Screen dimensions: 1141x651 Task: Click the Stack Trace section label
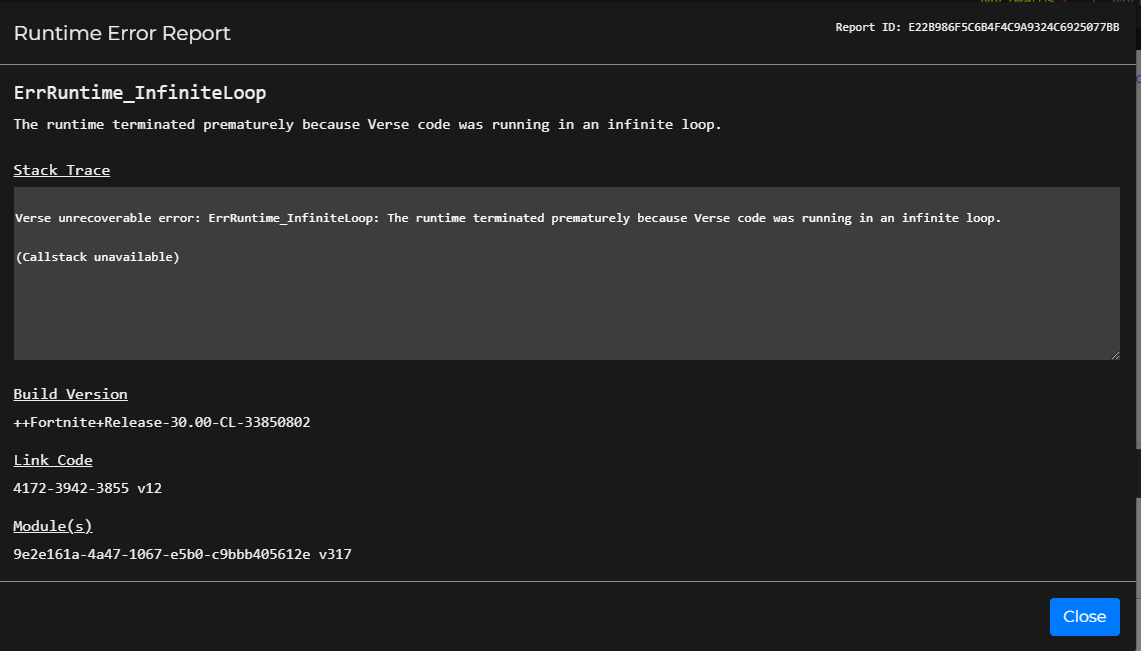tap(62, 170)
